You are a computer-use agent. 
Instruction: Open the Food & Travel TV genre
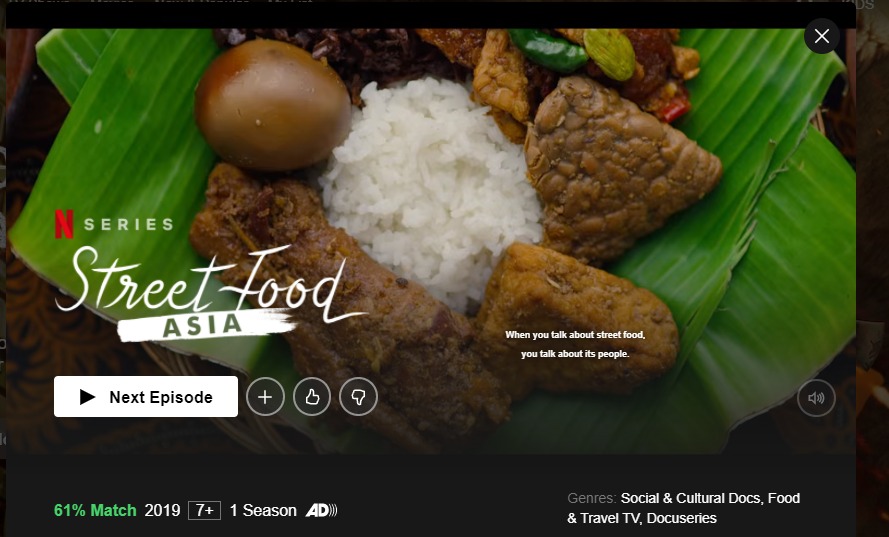(x=683, y=508)
